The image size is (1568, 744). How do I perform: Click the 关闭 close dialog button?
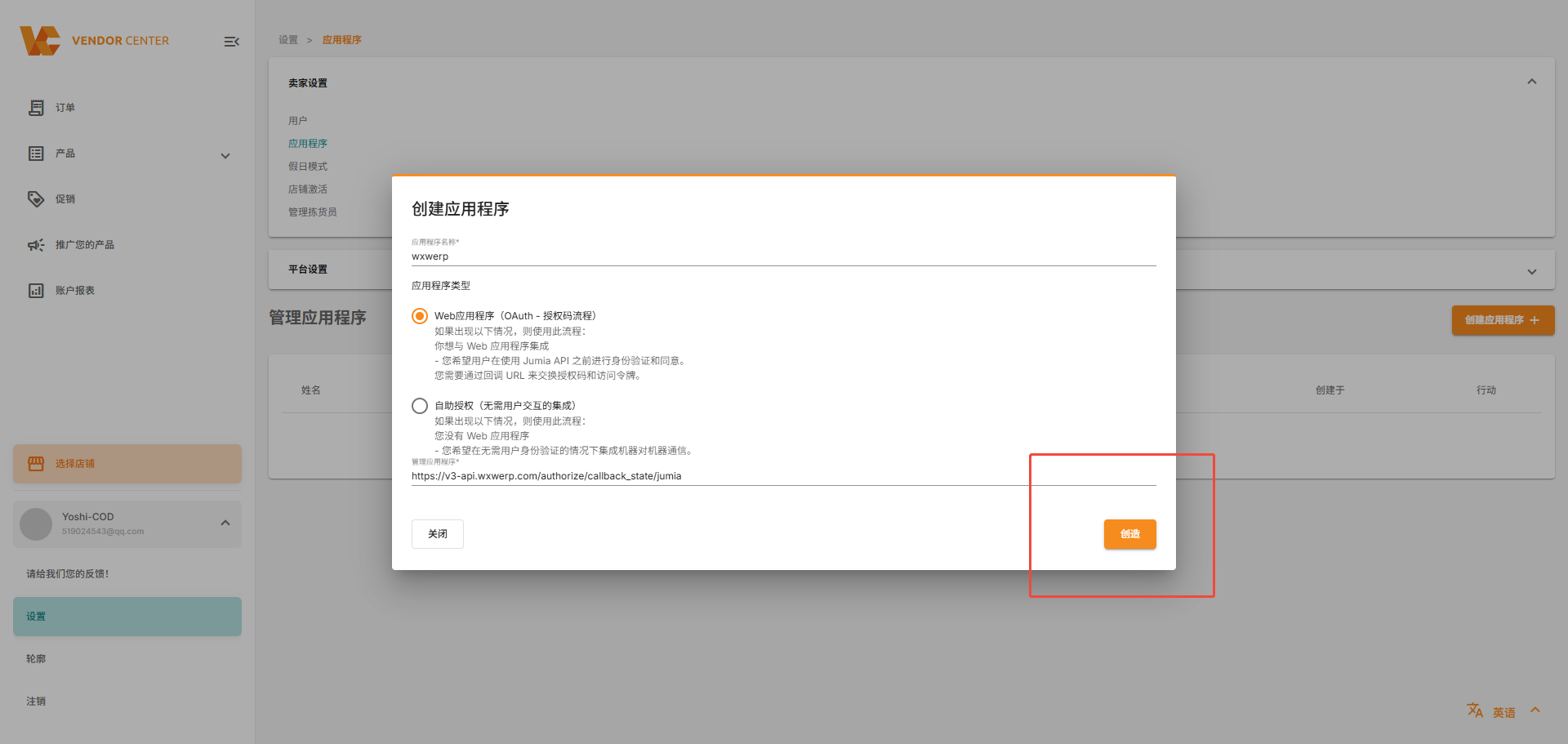click(437, 534)
